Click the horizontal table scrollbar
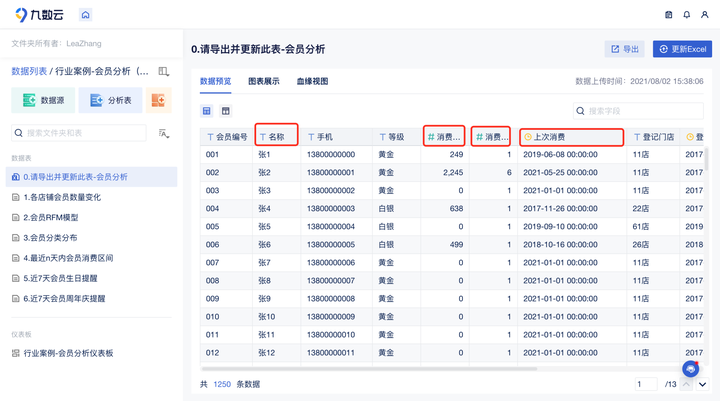720x401 pixels. 369,369
